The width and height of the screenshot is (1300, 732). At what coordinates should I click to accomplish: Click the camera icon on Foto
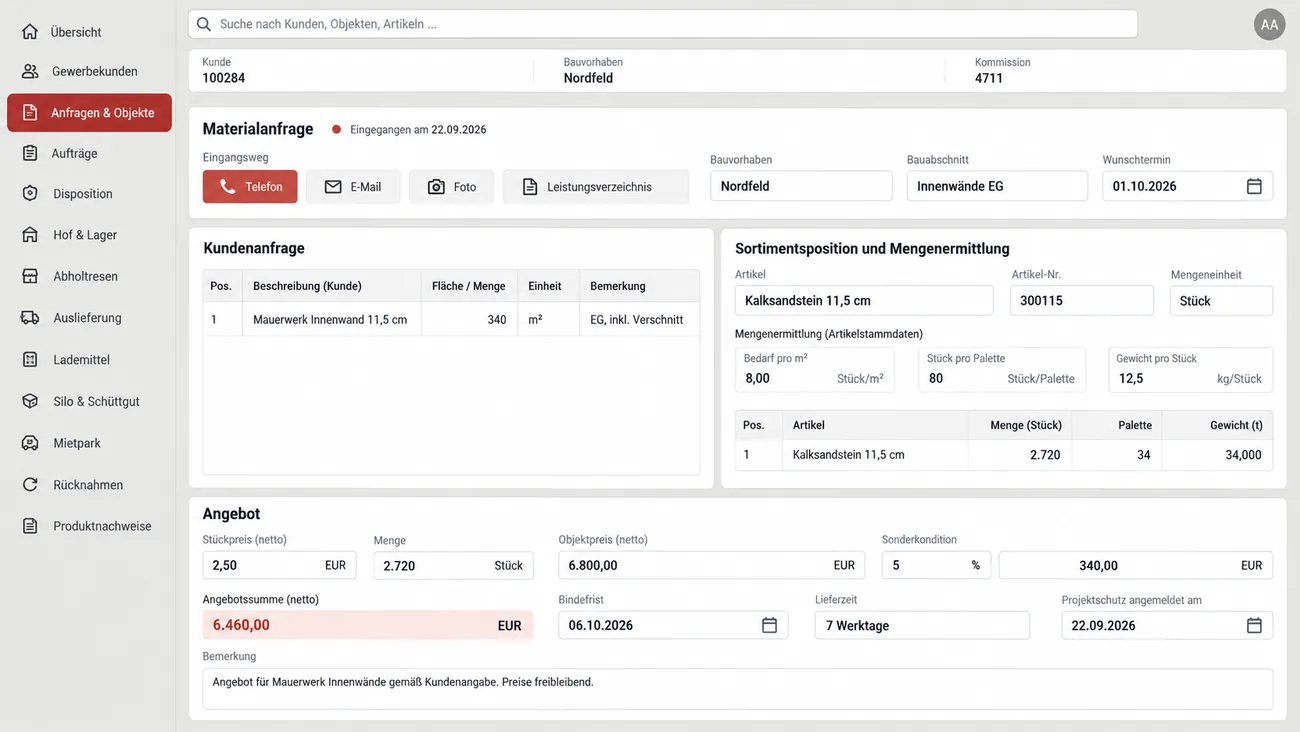[x=436, y=187]
